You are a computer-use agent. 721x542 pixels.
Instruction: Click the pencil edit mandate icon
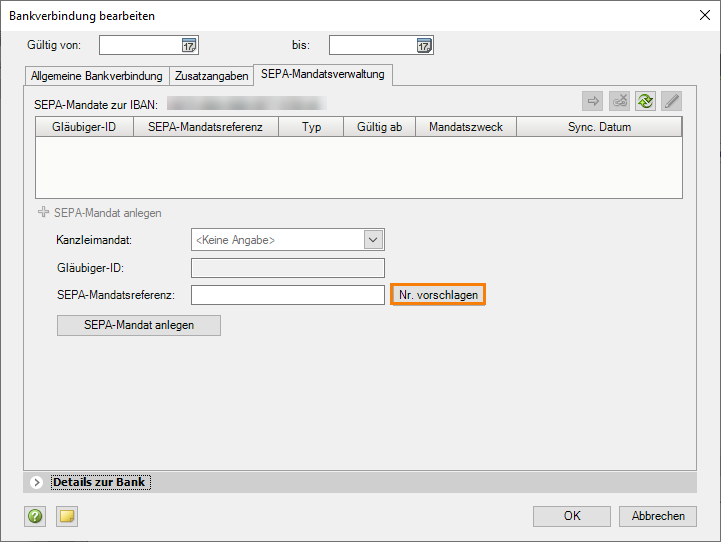pos(671,100)
